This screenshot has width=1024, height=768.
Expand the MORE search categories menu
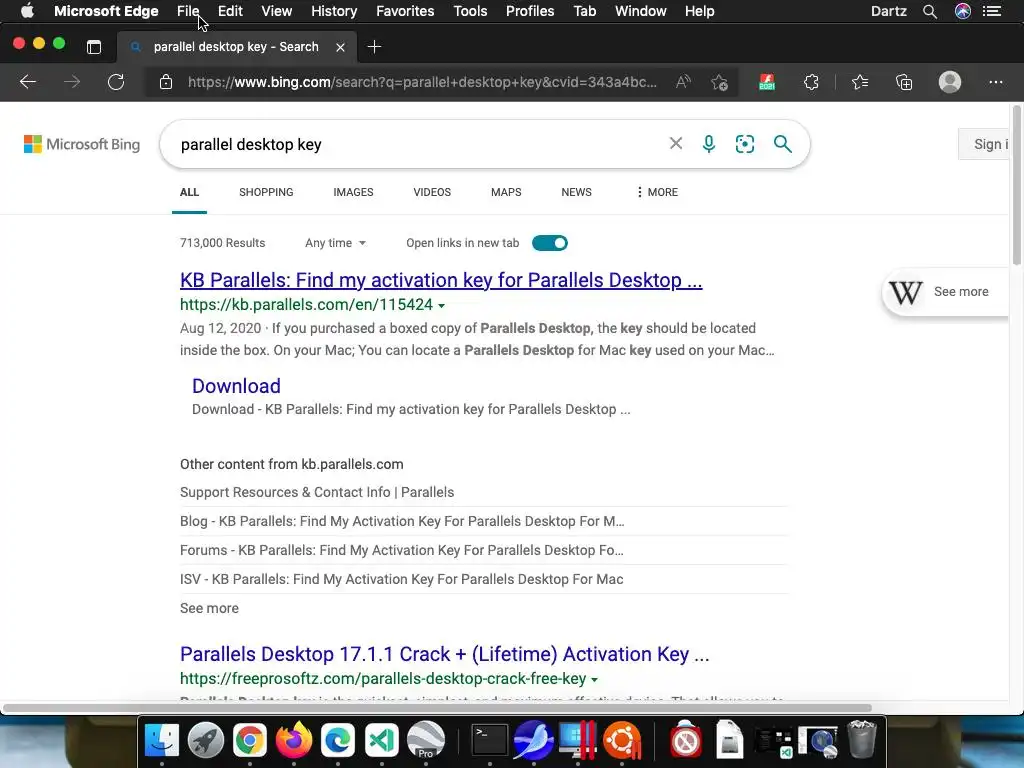pos(657,192)
